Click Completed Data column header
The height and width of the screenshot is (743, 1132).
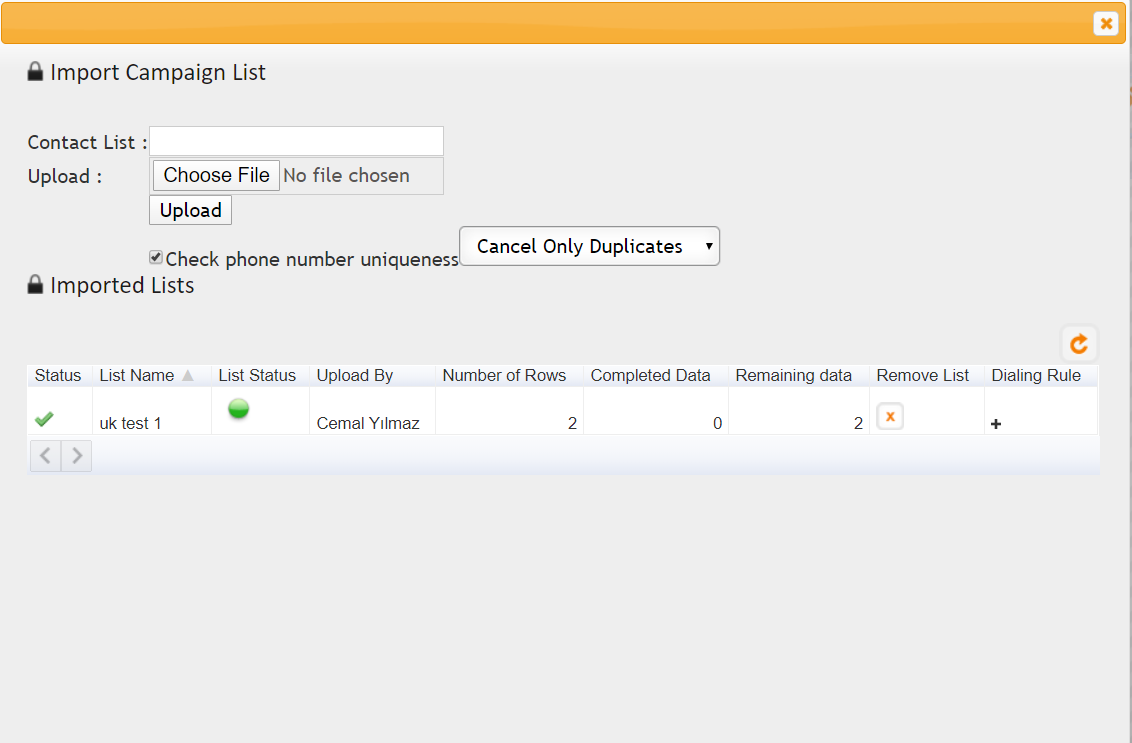656,375
